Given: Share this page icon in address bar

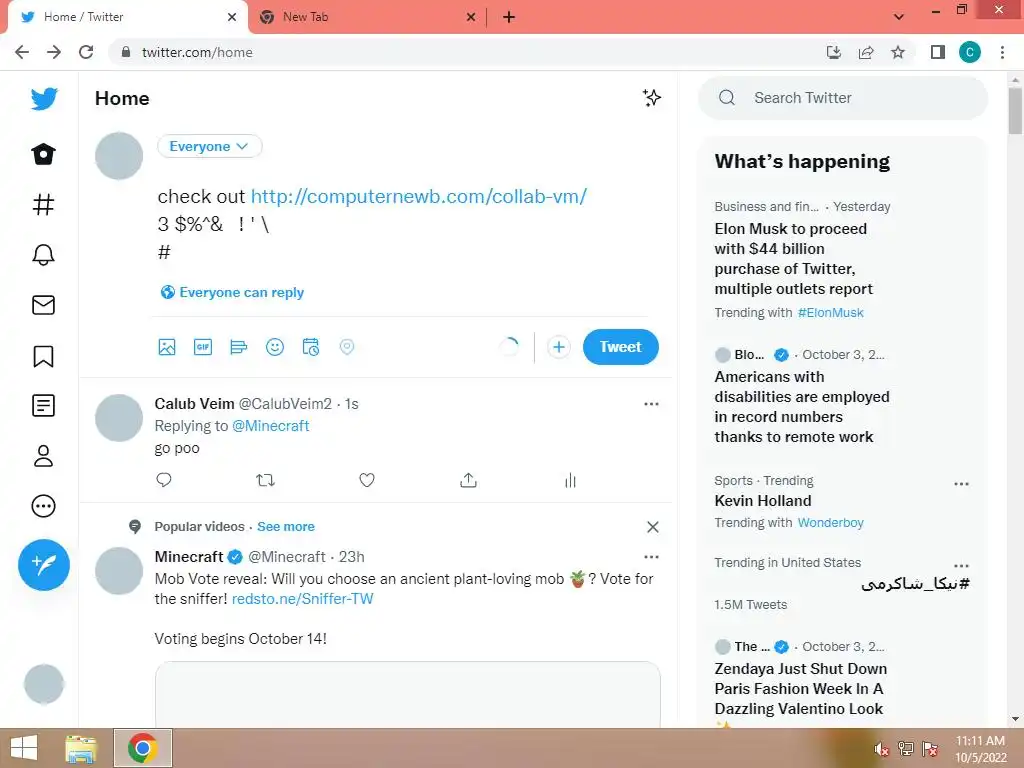Looking at the screenshot, I should coord(866,52).
